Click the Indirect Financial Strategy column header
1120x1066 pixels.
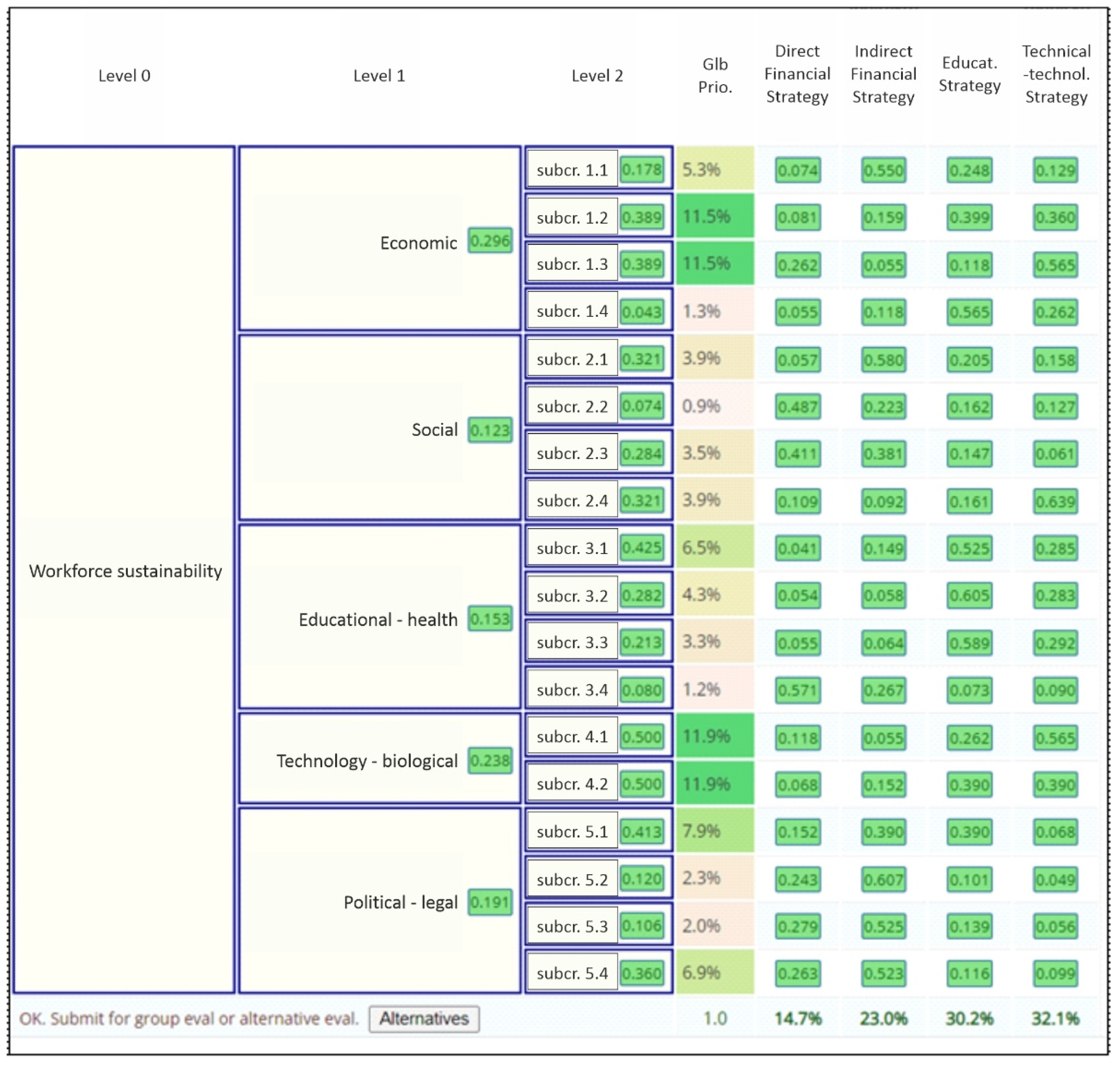(884, 74)
